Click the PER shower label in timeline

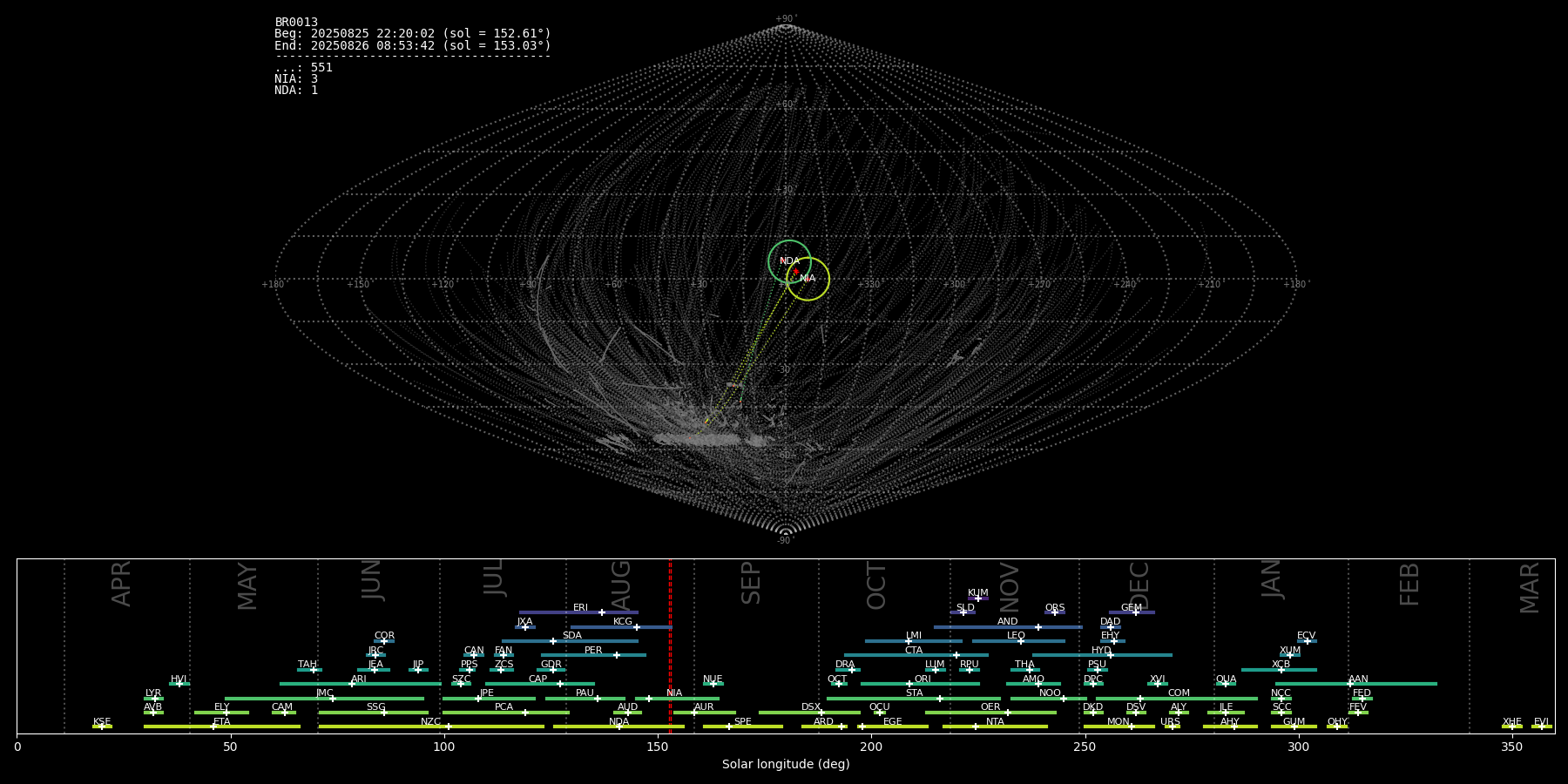coord(593,651)
